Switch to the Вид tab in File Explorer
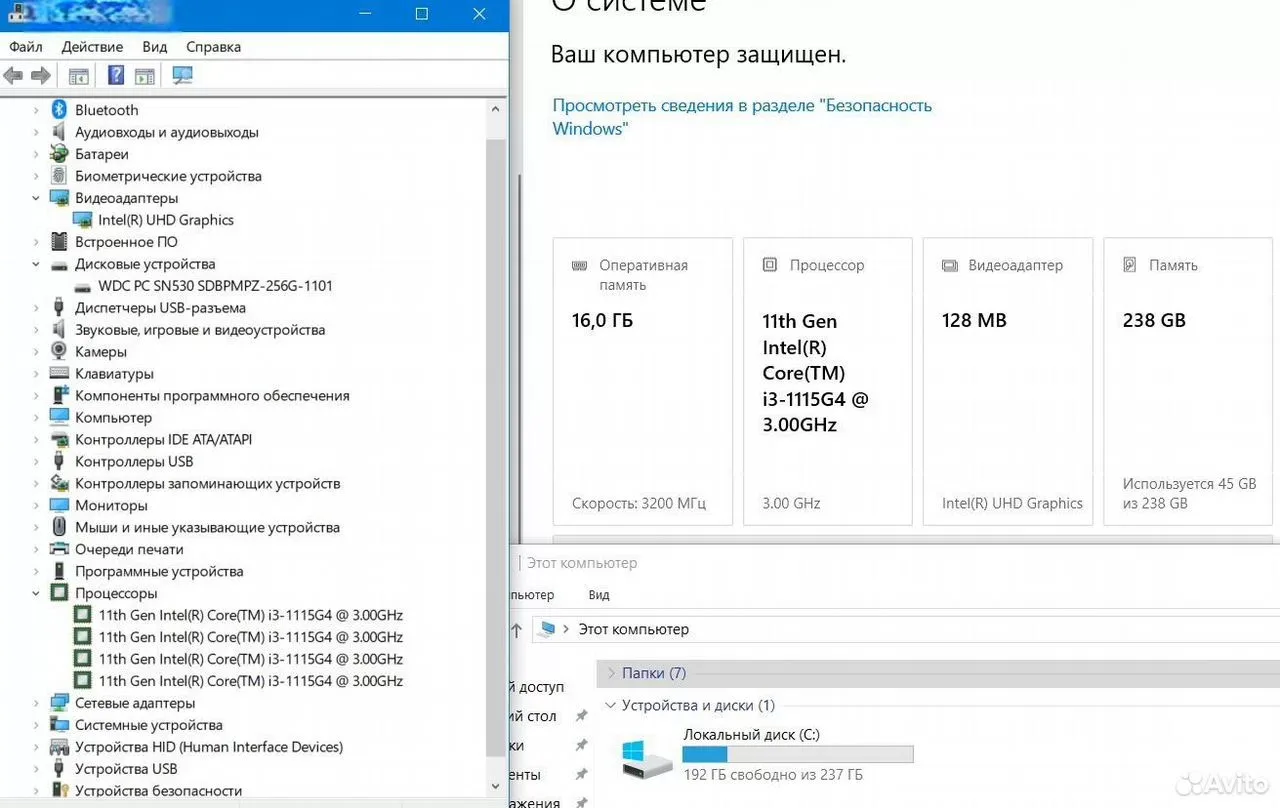Screen dimensions: 1280x808 (599, 595)
